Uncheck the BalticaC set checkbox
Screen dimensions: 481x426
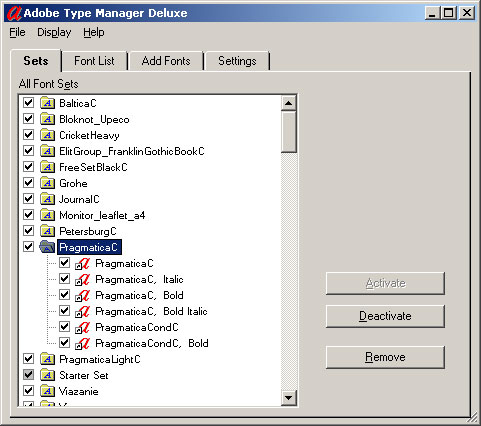[29, 103]
